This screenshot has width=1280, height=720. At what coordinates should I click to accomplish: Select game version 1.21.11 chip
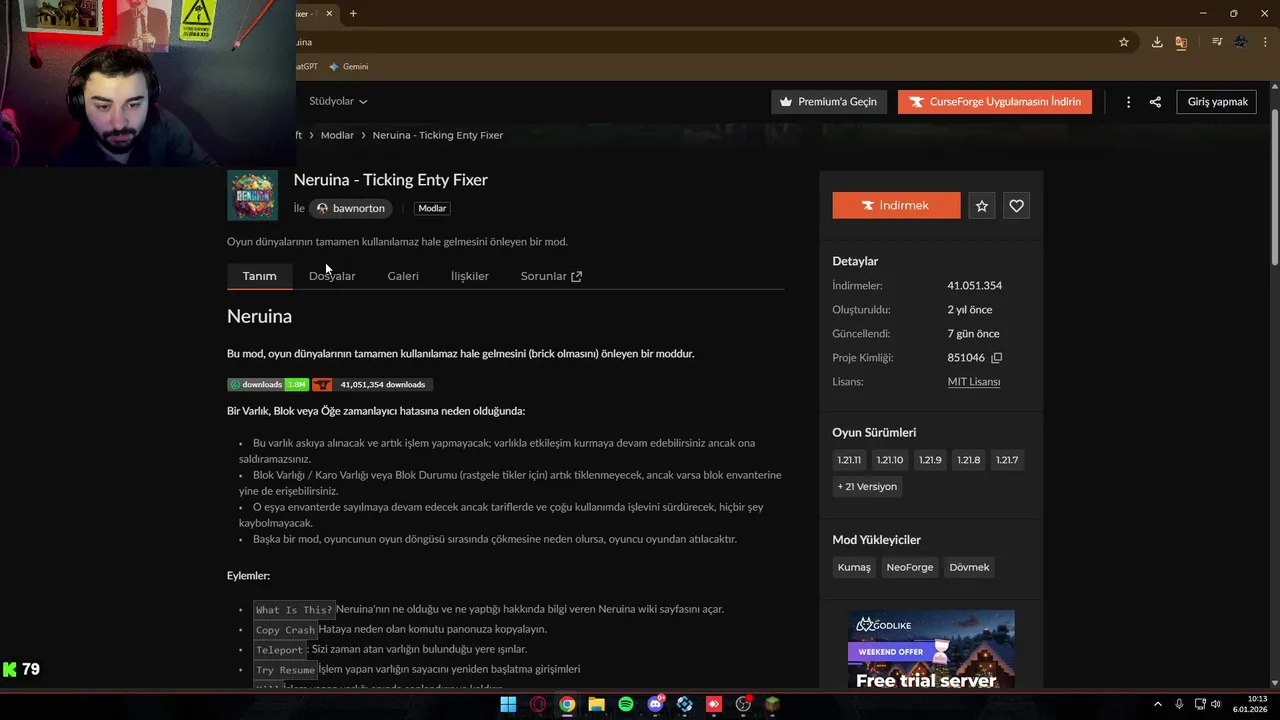(x=849, y=460)
